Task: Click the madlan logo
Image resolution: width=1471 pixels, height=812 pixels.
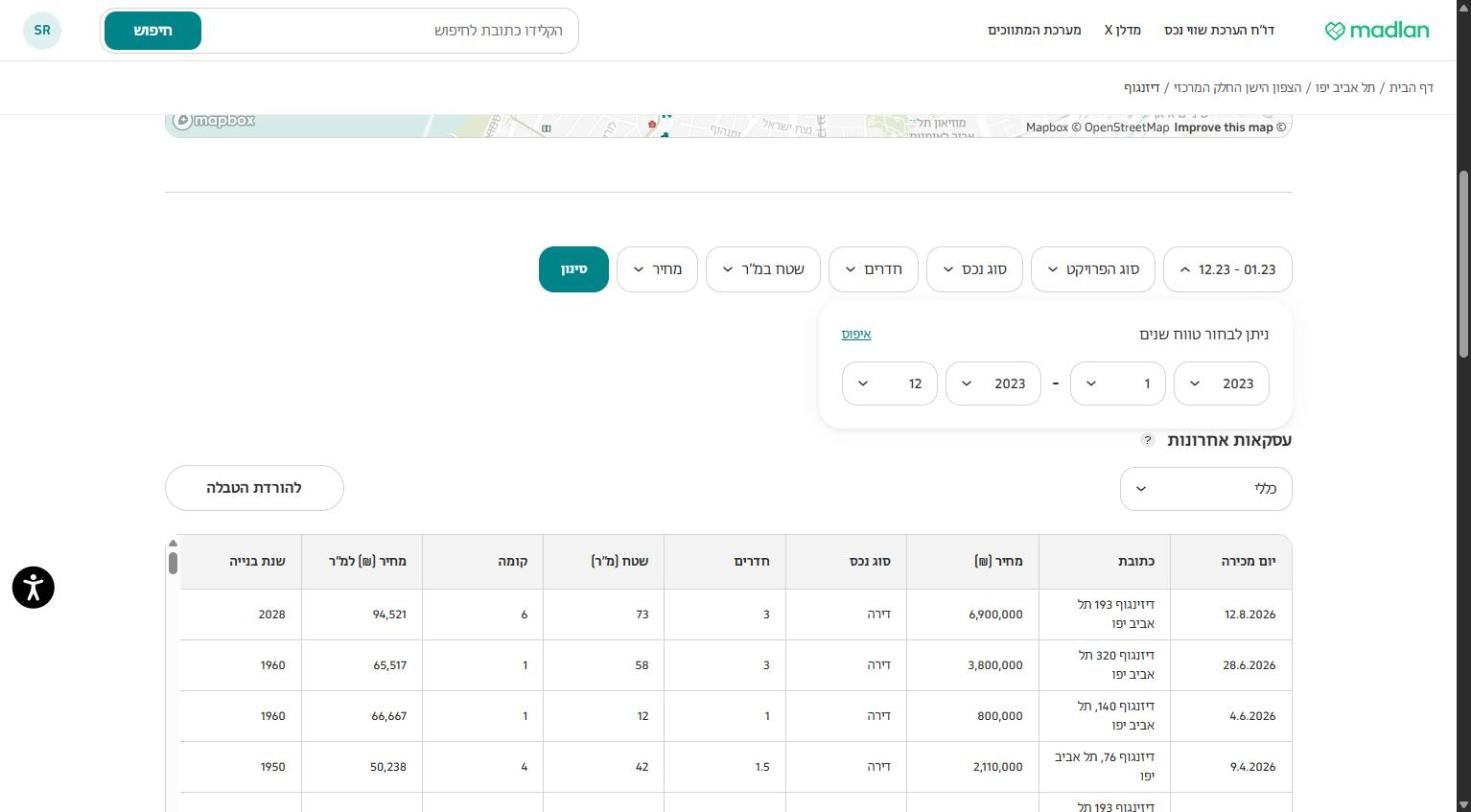Action: 1377,30
